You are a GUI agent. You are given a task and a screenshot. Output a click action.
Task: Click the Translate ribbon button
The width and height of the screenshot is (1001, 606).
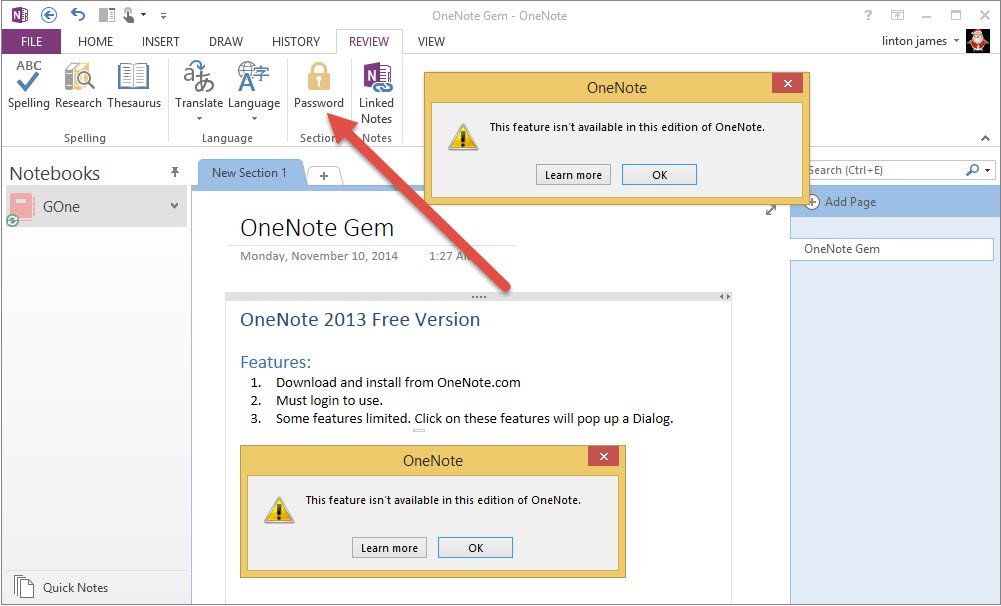coord(199,91)
